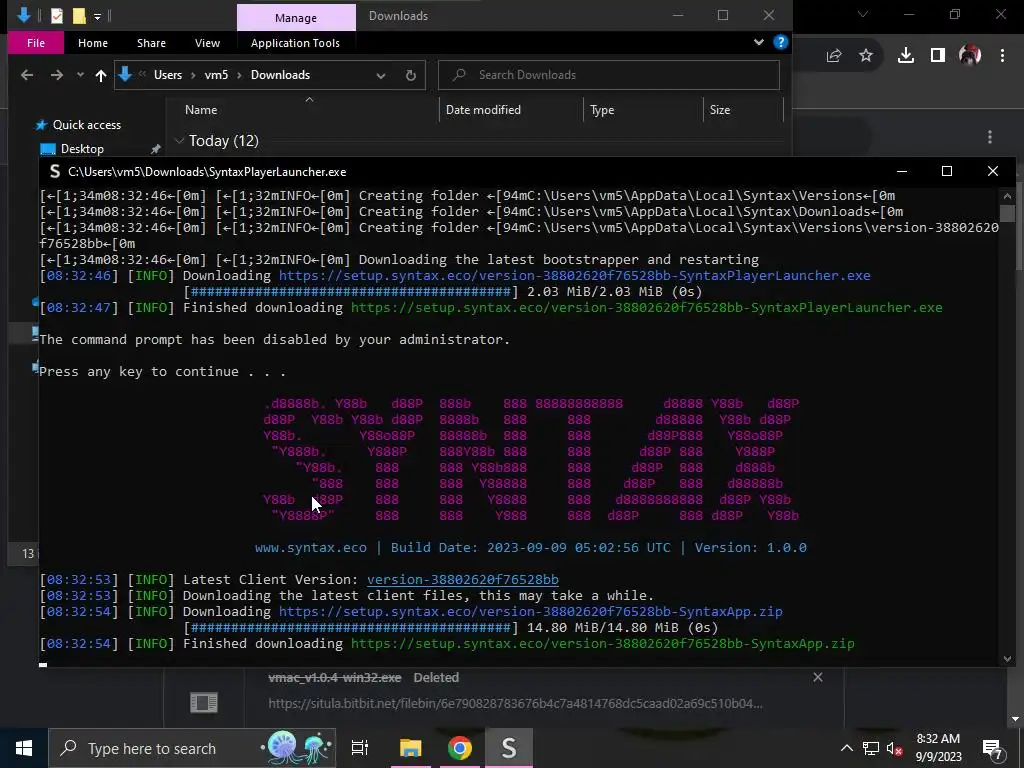1024x768 pixels.
Task: Click Chrome downloads page scrollbar down arrow
Action: [x=1014, y=719]
